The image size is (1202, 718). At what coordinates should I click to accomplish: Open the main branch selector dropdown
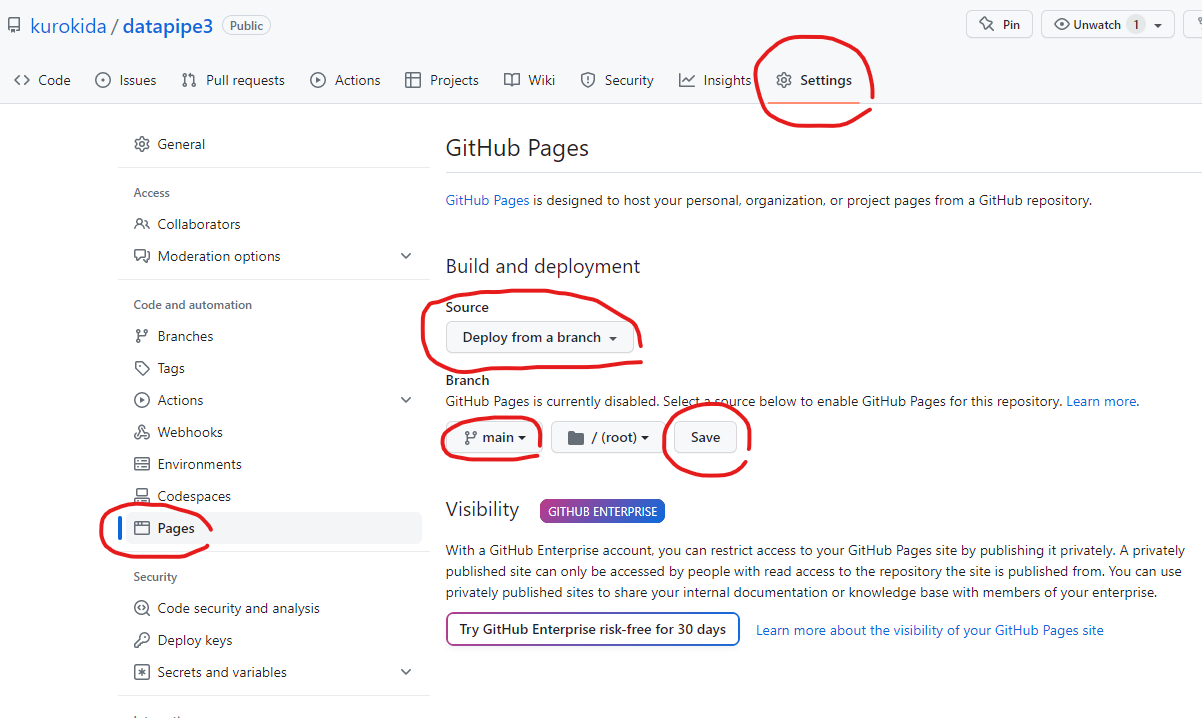494,437
